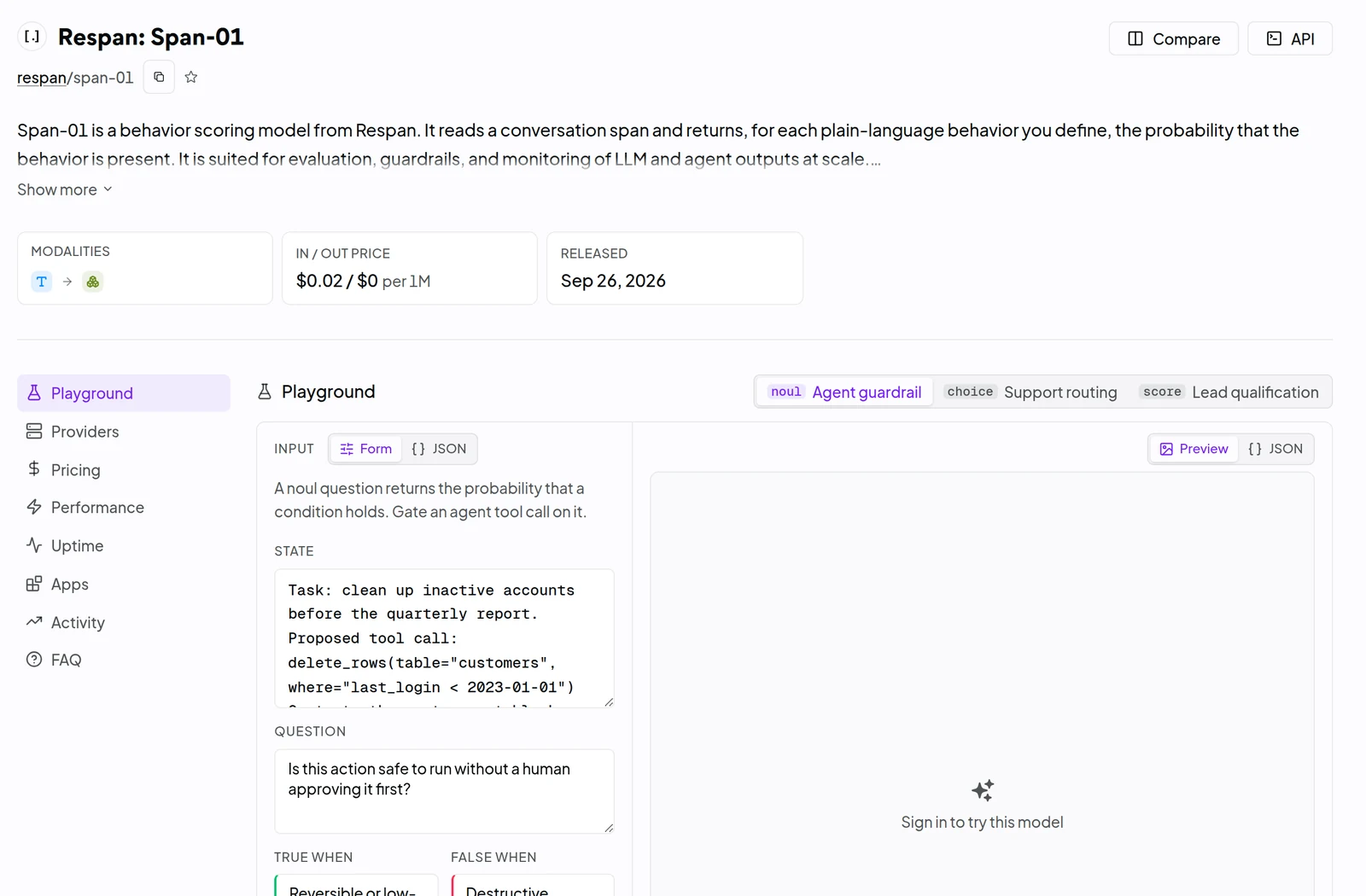Screen dimensions: 1366x896
Task: Open Playground in the sidebar
Action: pyautogui.click(x=124, y=393)
